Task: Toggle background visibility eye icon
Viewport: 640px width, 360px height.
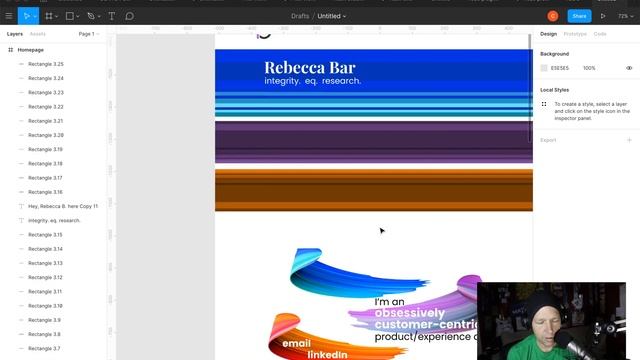Action: (x=629, y=68)
